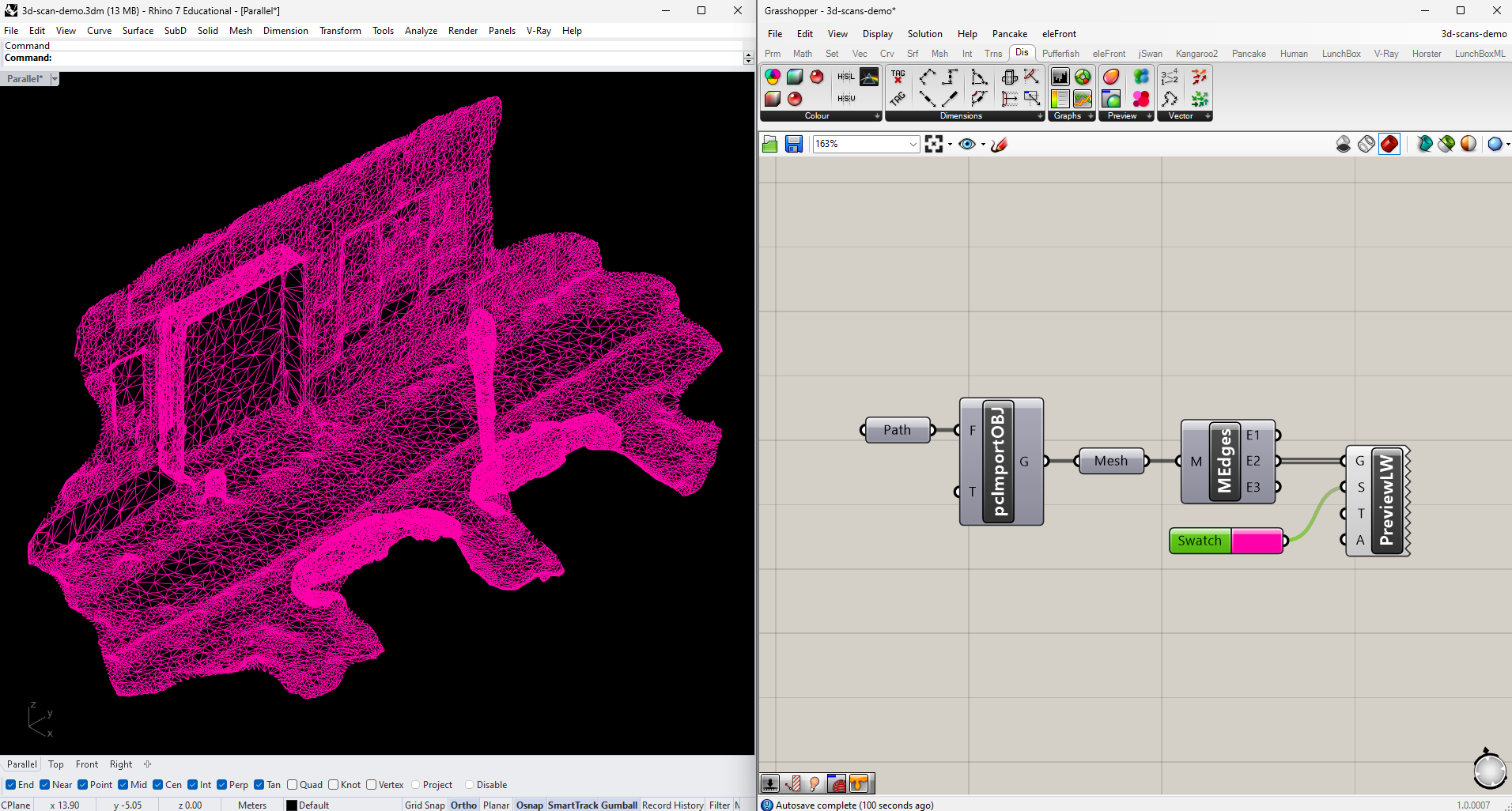
Task: Click the Path parameter on the canvas
Action: (x=898, y=430)
